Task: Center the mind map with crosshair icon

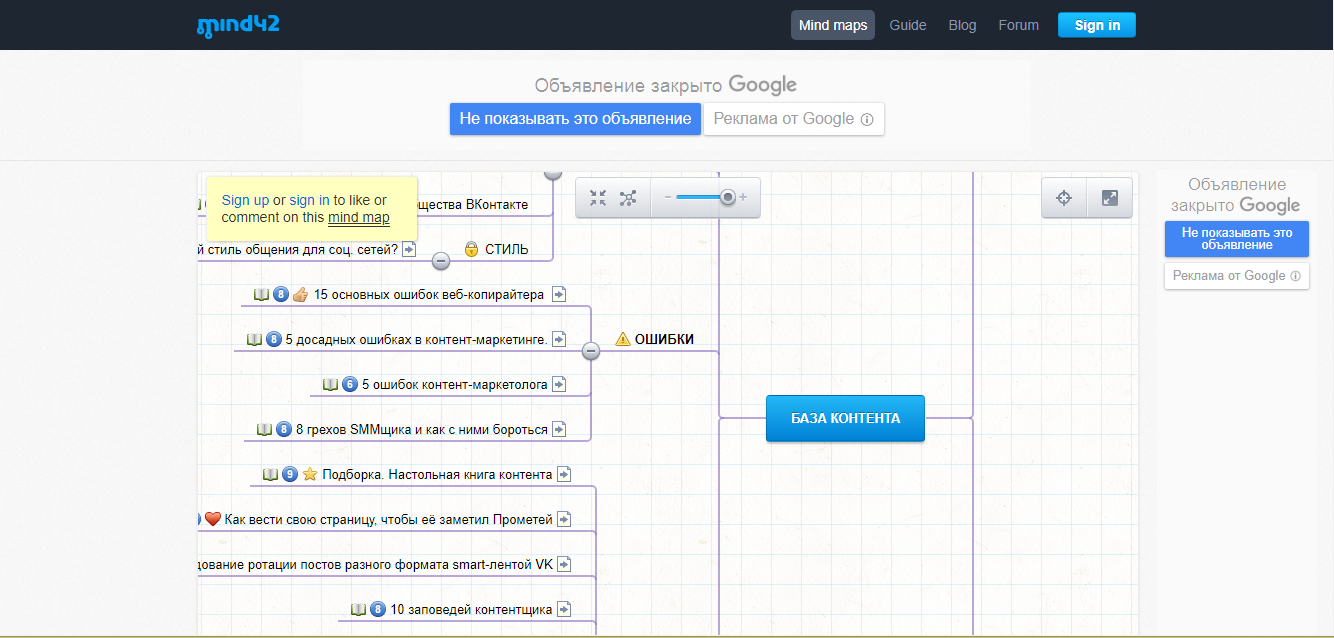Action: click(x=1064, y=198)
